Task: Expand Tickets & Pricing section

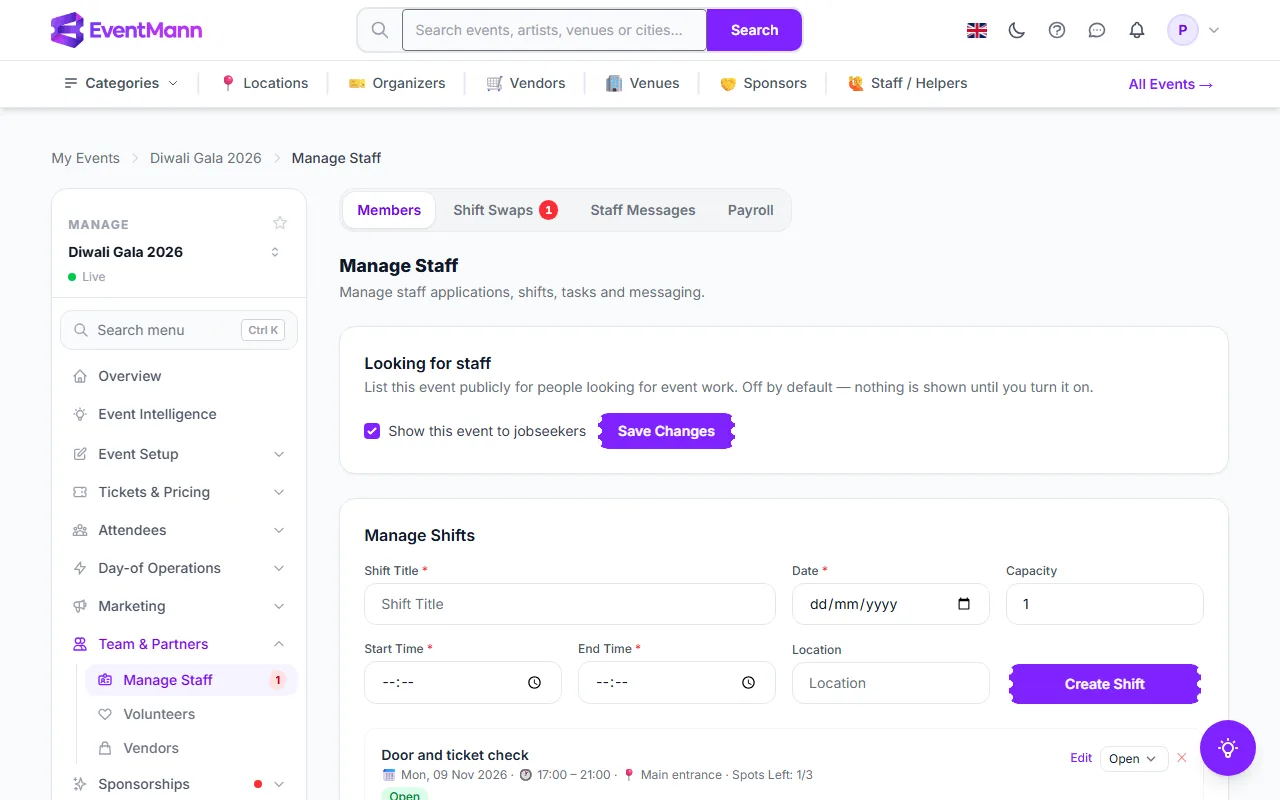Action: (x=179, y=492)
